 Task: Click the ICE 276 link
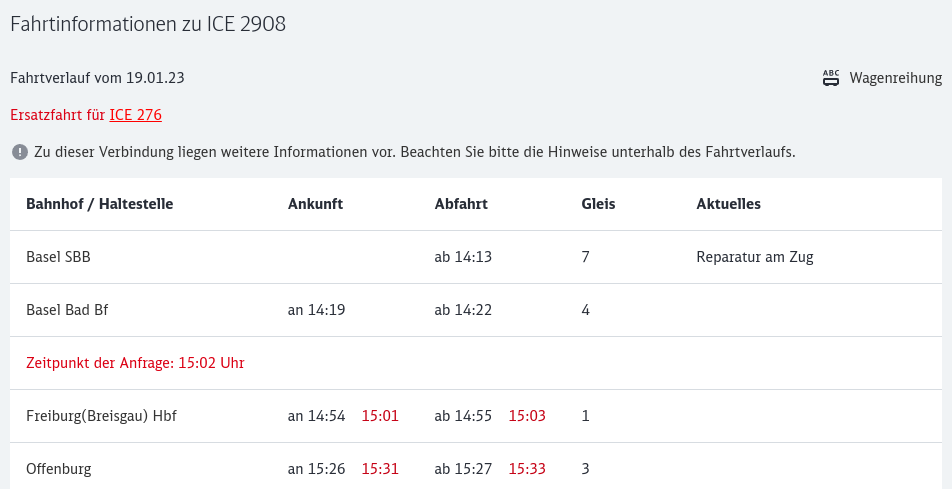pos(135,115)
